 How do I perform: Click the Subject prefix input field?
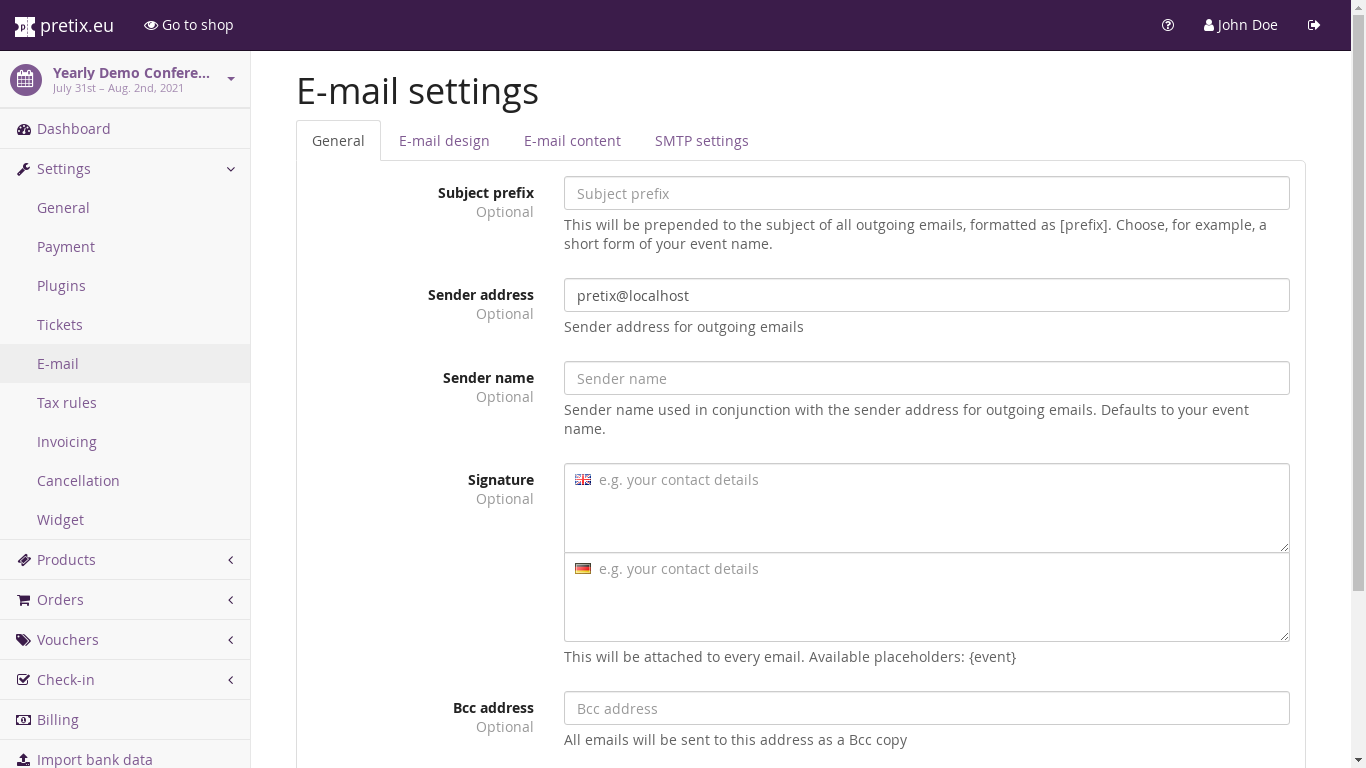(926, 194)
